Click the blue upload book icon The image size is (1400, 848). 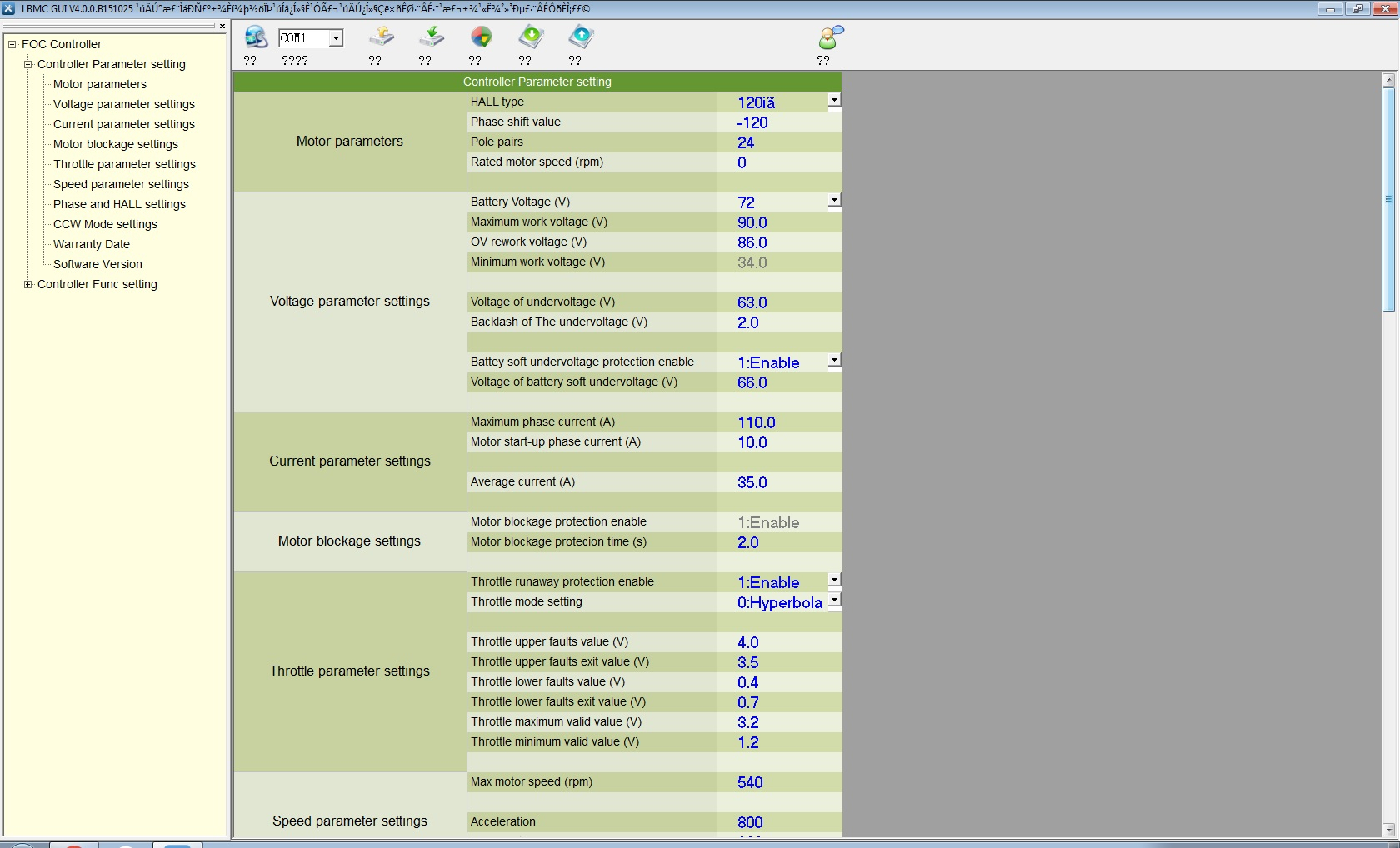click(581, 37)
